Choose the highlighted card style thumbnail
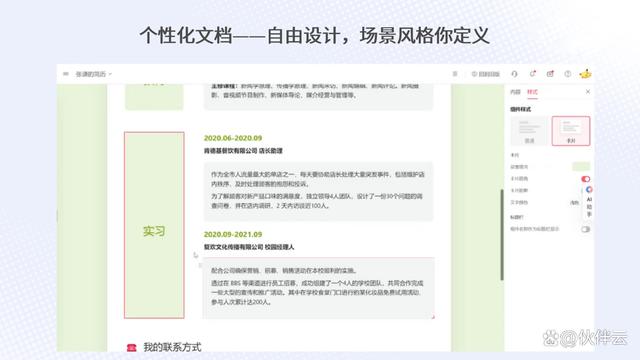The height and width of the screenshot is (360, 640). pos(571,131)
